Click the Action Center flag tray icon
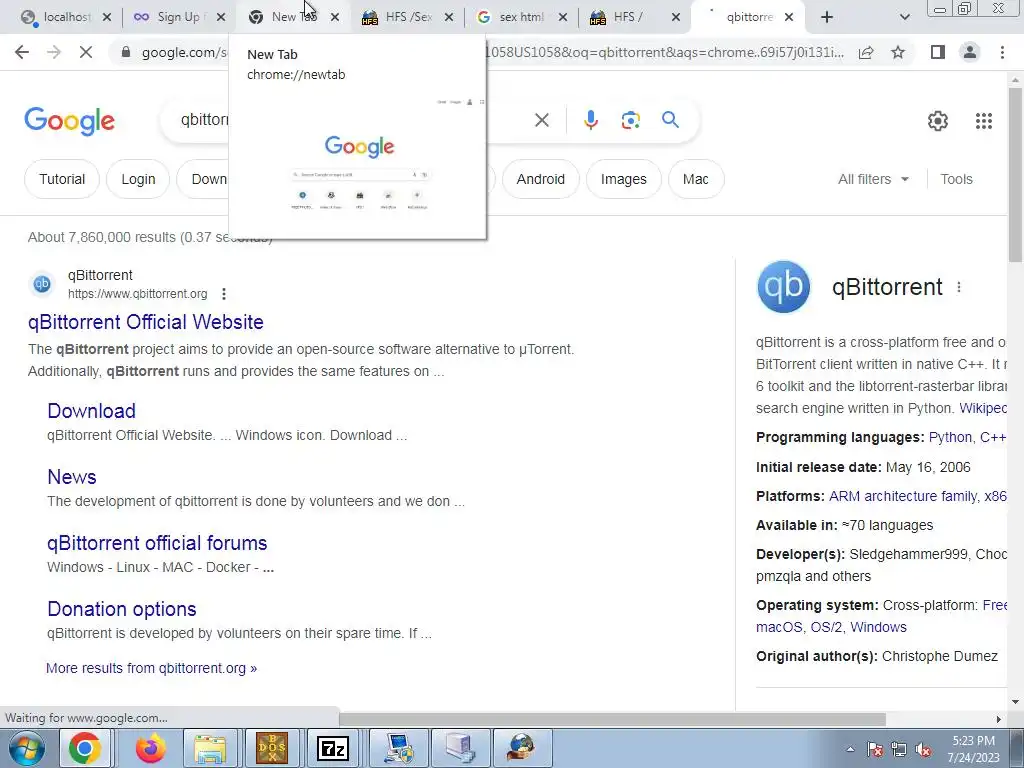 point(875,750)
